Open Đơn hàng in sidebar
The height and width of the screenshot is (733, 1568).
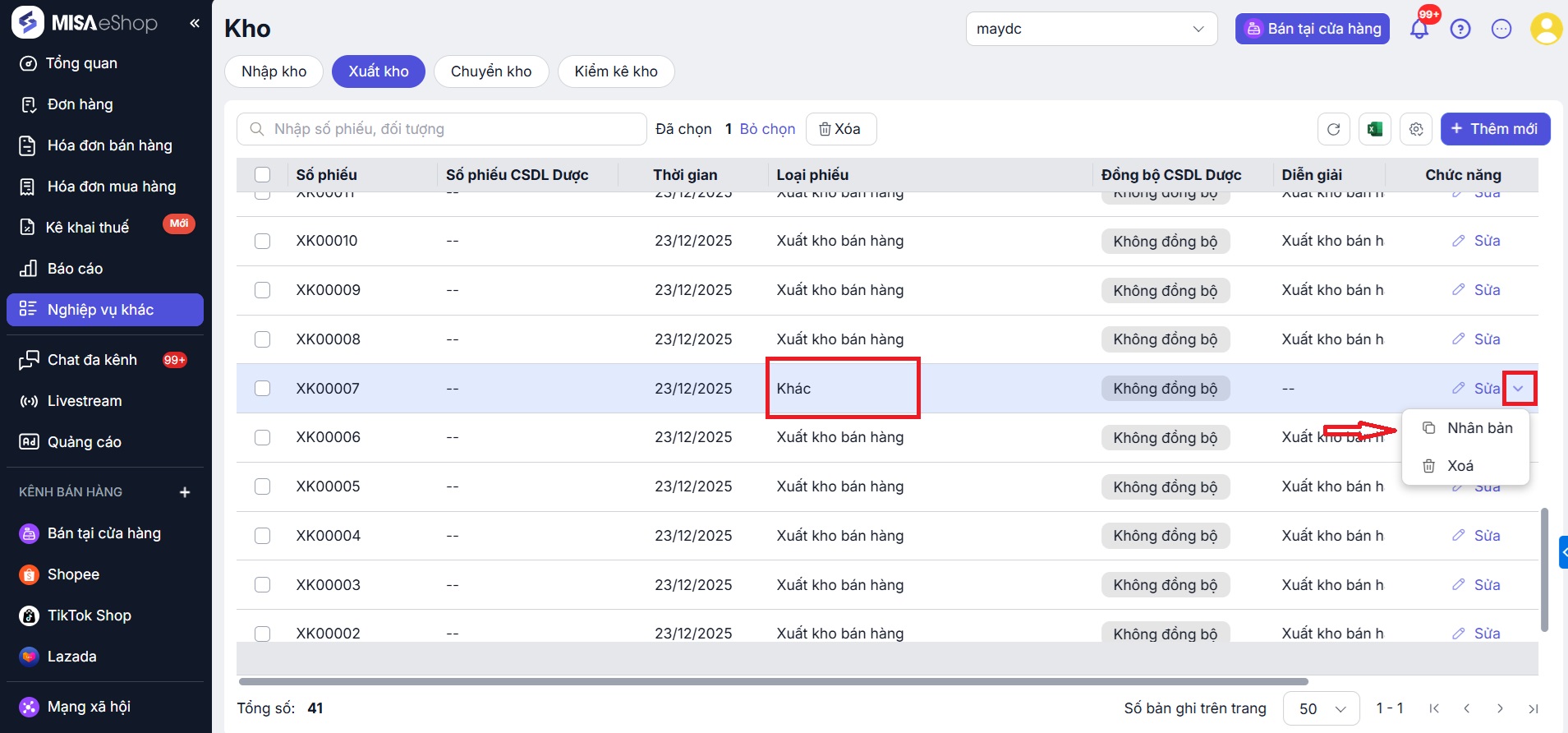click(105, 104)
